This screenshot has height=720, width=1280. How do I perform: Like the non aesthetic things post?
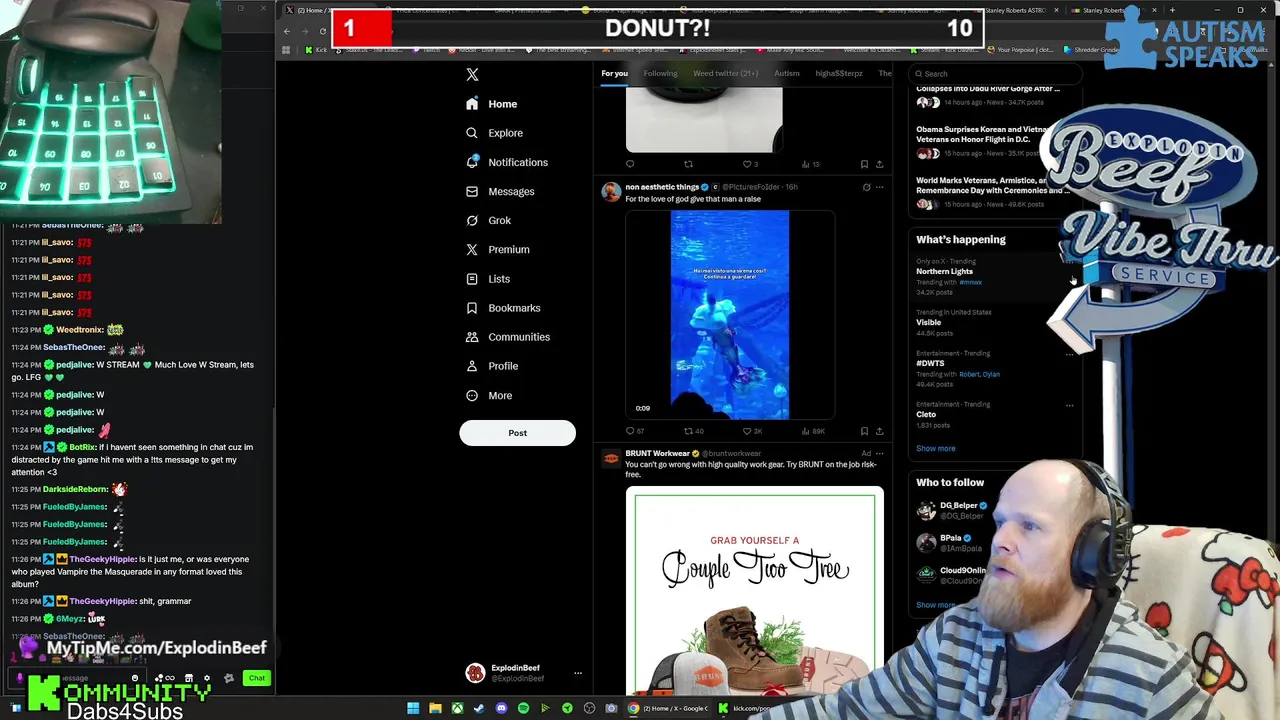pos(746,431)
